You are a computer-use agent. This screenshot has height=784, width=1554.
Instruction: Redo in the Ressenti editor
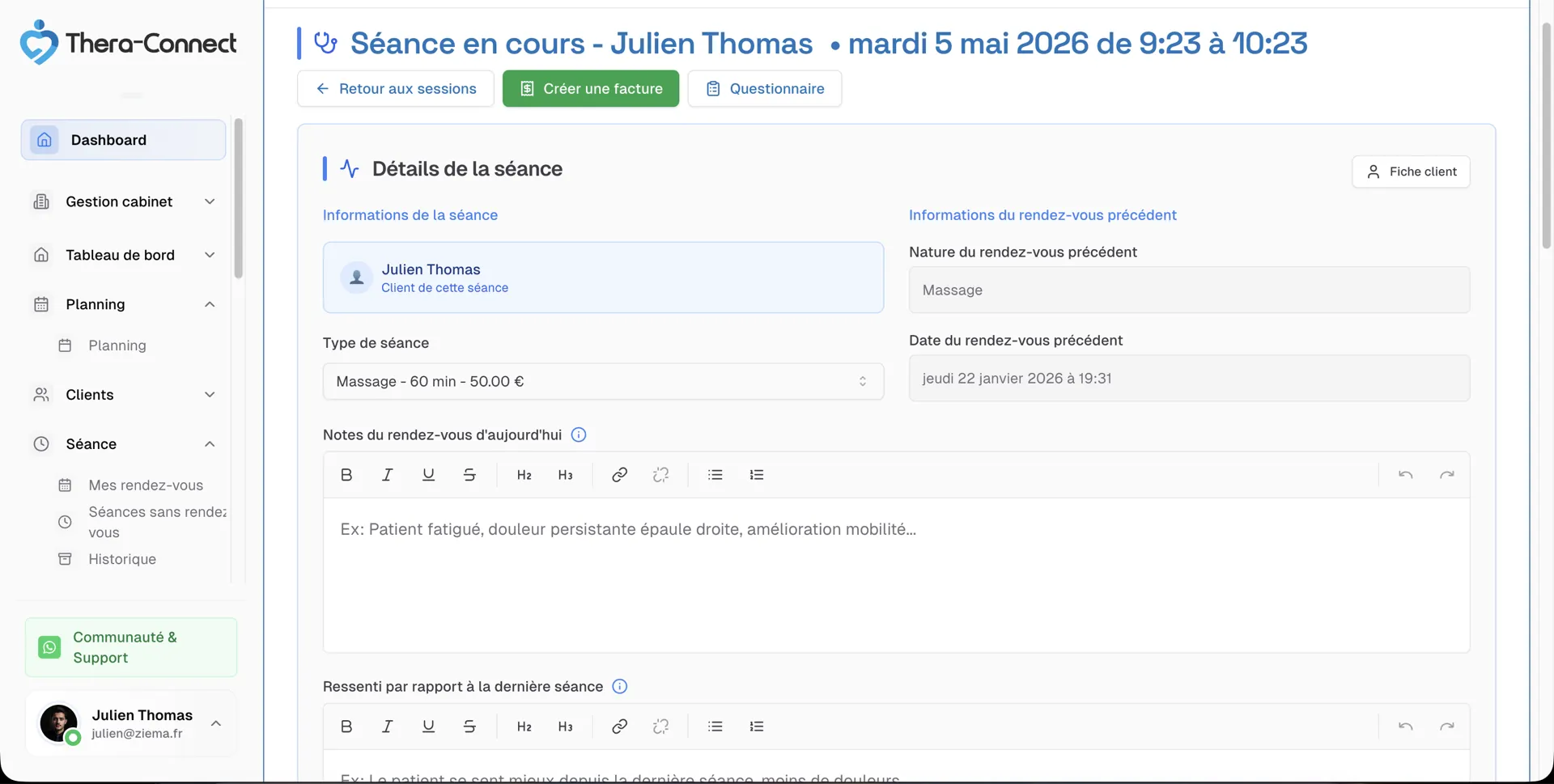pos(1446,727)
